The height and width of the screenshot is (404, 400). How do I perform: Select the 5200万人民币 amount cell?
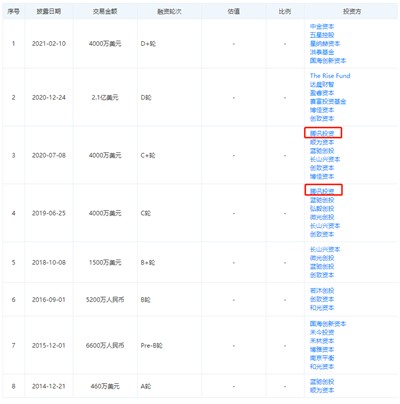coord(105,300)
